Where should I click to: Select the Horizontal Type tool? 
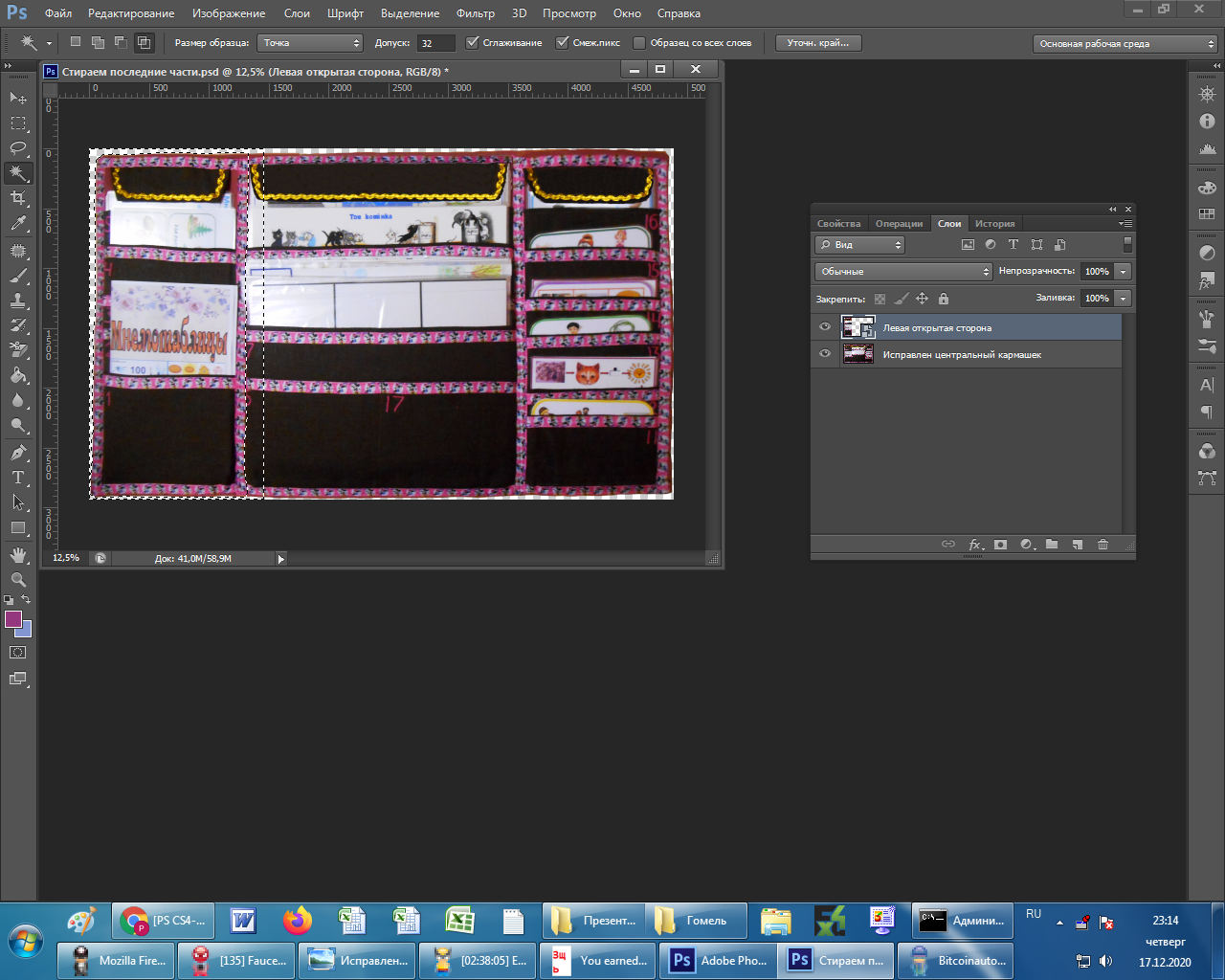tap(18, 478)
